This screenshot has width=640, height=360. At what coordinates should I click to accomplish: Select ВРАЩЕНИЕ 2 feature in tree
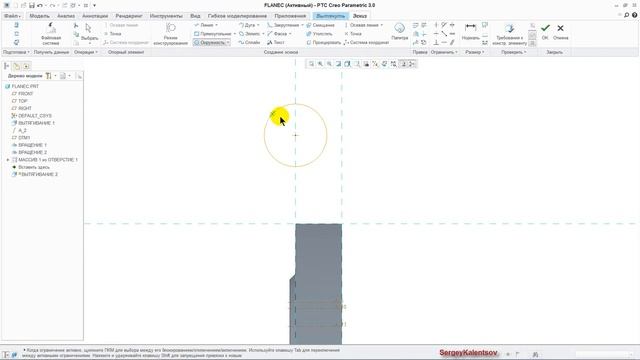29,153
